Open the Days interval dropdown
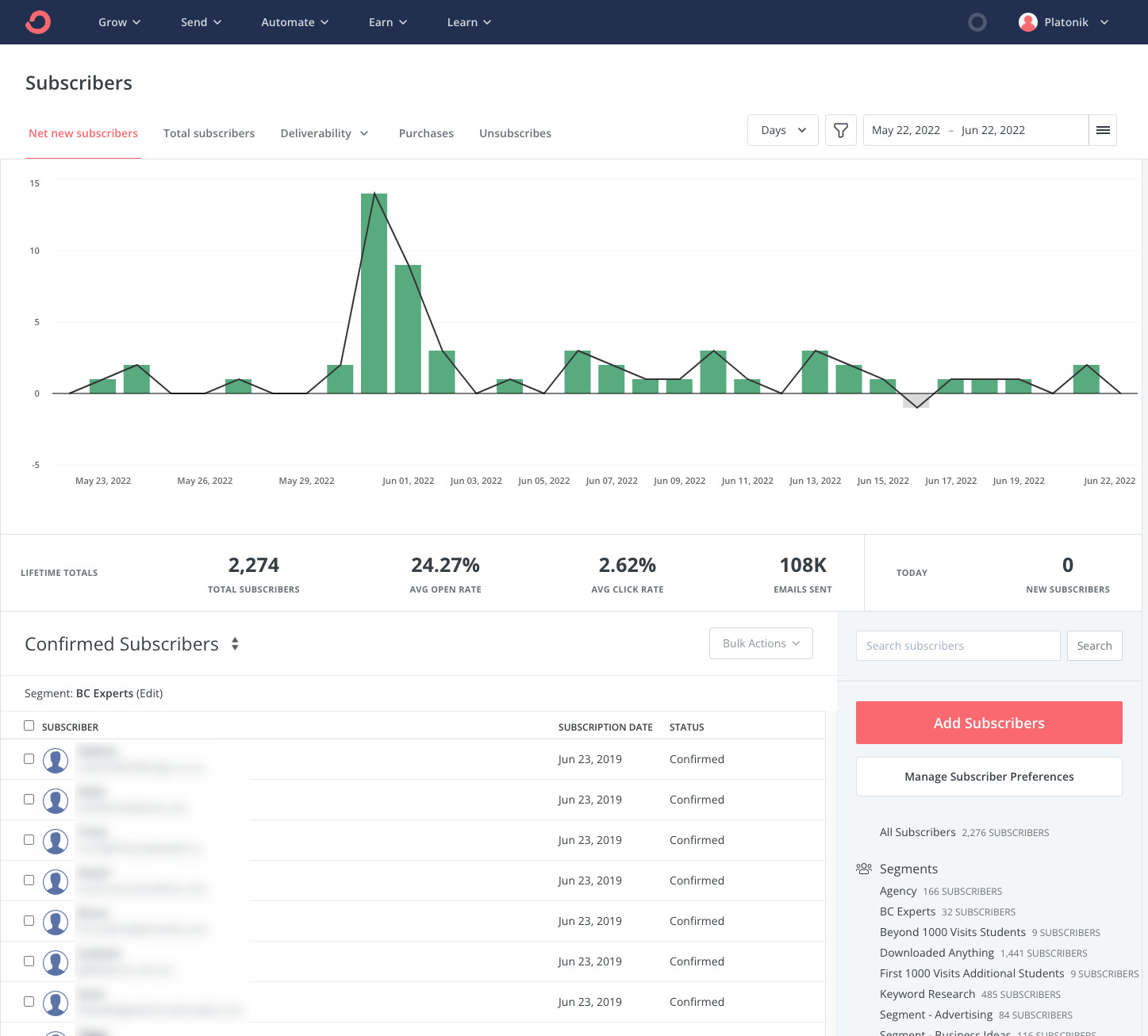 (x=782, y=129)
